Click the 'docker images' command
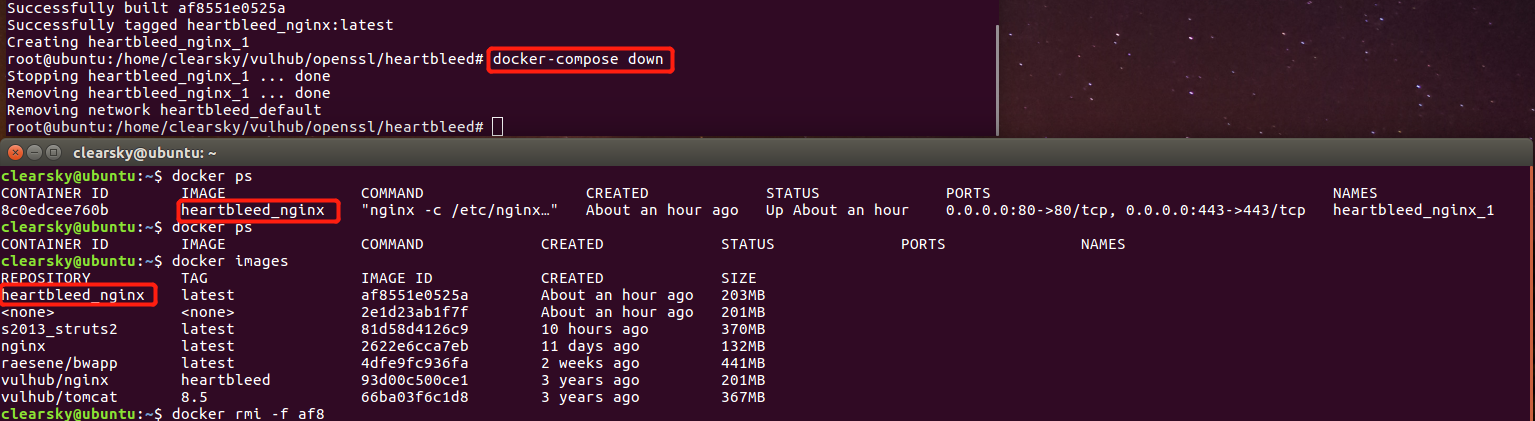 coord(230,261)
